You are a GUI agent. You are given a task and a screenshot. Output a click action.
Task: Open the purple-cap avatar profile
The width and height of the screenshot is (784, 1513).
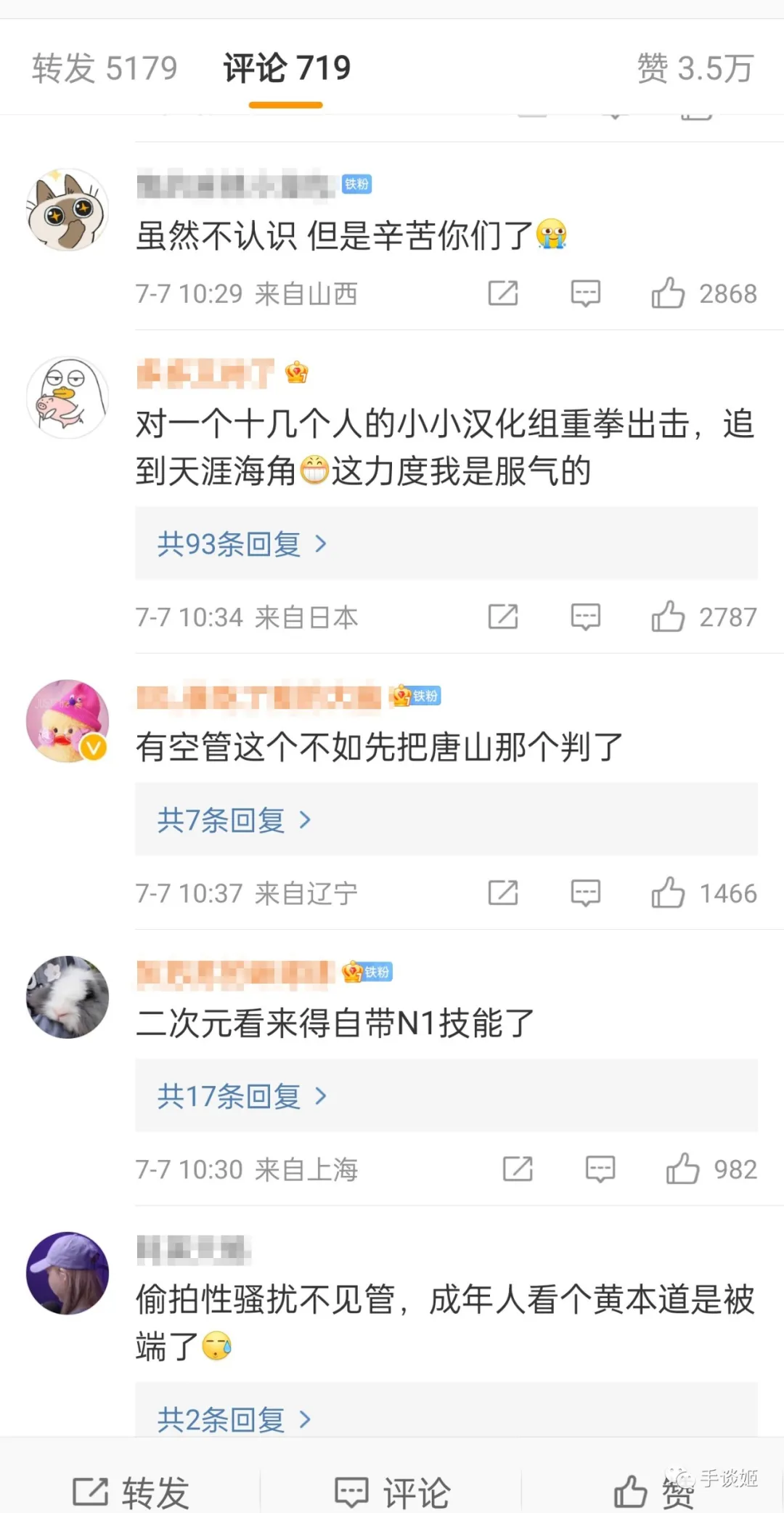[68, 1273]
